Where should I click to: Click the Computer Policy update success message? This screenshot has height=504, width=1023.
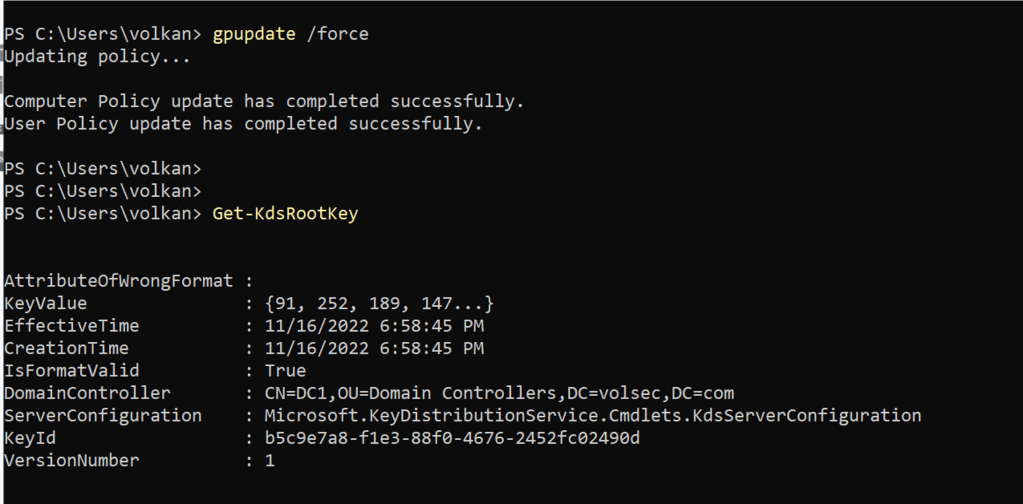click(x=264, y=101)
